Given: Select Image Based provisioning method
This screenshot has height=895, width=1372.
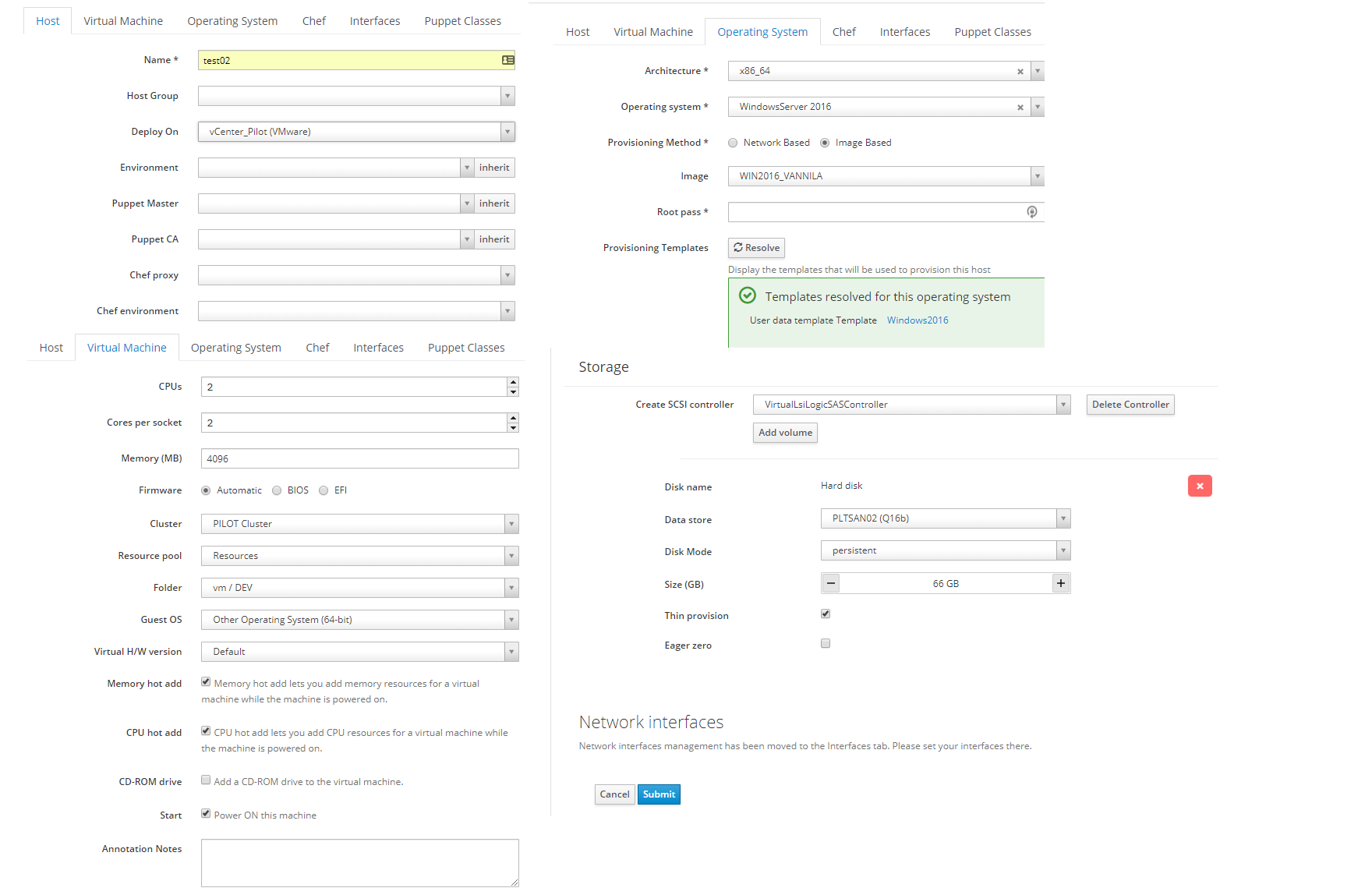Looking at the screenshot, I should (825, 143).
